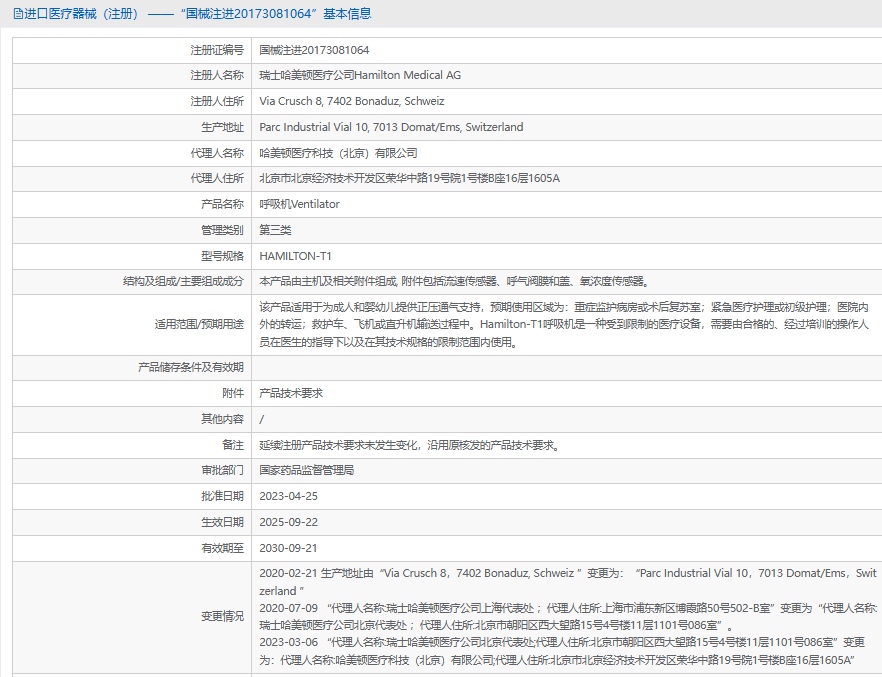Select registration number 国械注进20173081064 in the table
Viewport: 882px width, 677px height.
coord(314,50)
